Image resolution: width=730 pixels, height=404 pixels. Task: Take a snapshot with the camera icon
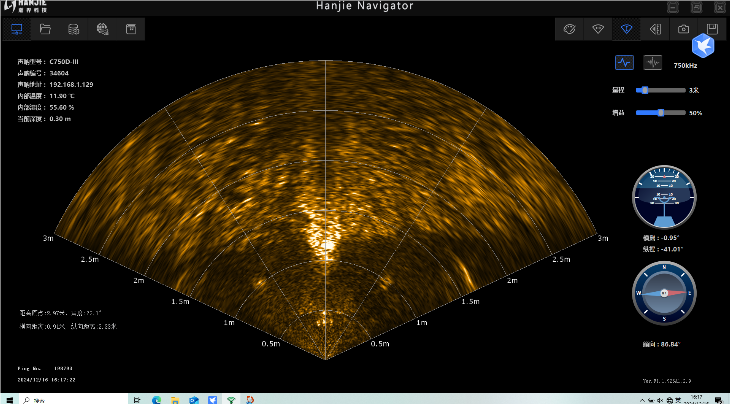683,29
